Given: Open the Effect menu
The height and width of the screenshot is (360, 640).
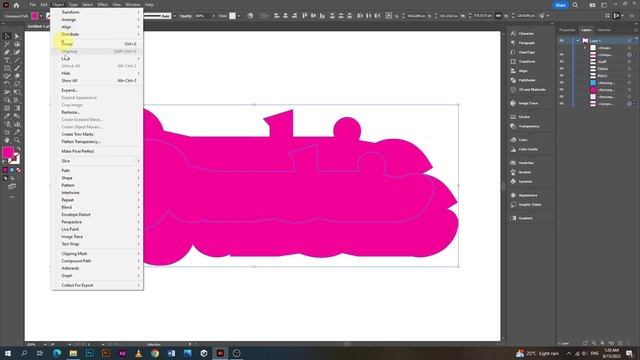Looking at the screenshot, I should pyautogui.click(x=102, y=5).
